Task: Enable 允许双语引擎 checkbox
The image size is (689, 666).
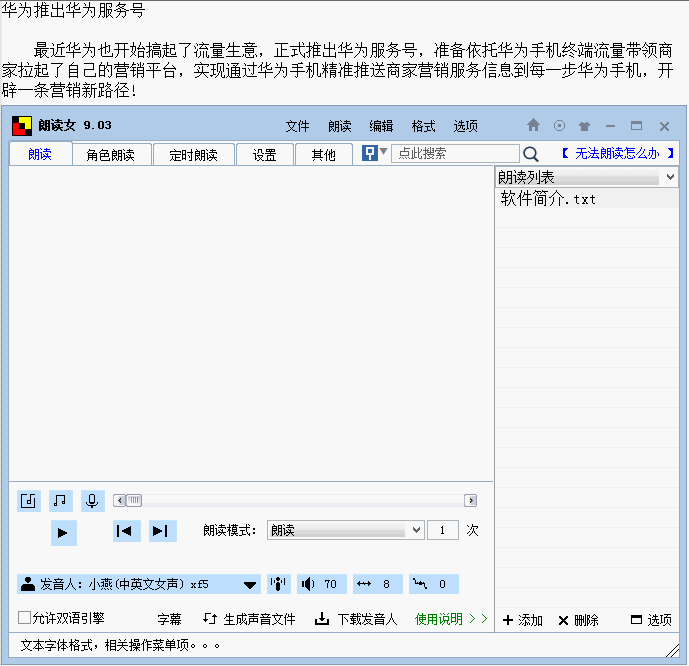Action: point(24,618)
